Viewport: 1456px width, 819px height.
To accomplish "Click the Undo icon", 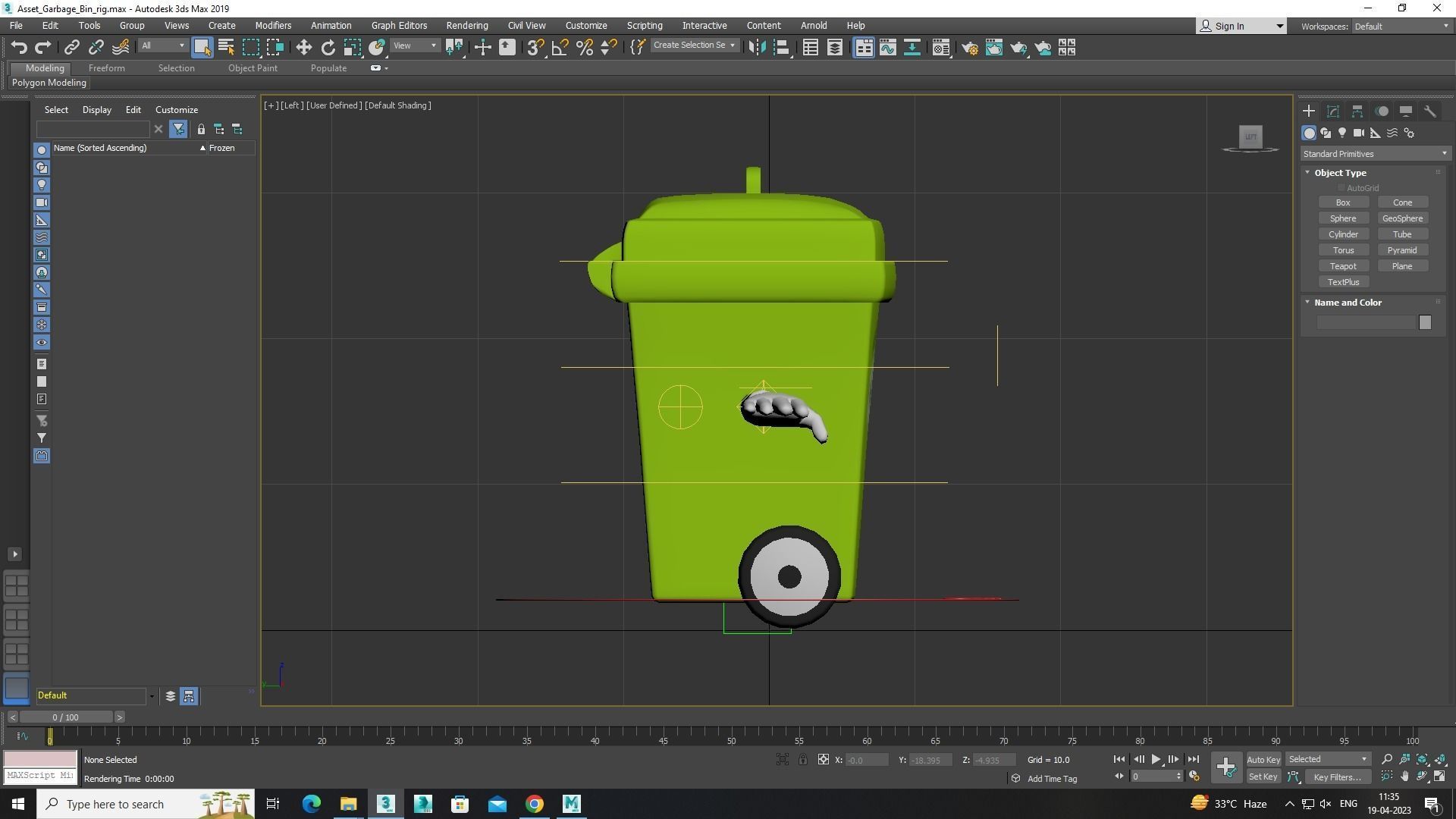I will [x=19, y=47].
